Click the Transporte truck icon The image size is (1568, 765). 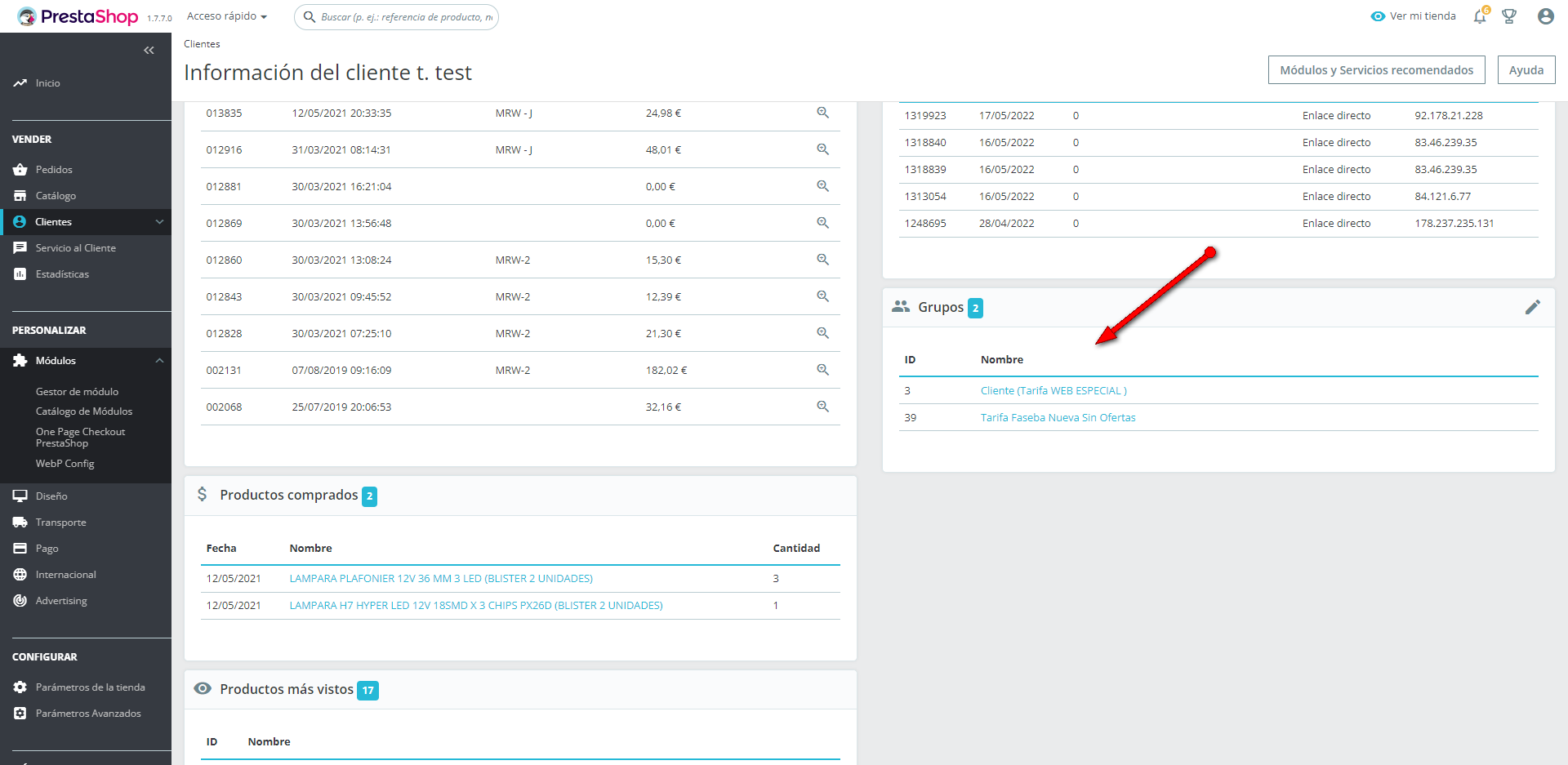(x=20, y=522)
